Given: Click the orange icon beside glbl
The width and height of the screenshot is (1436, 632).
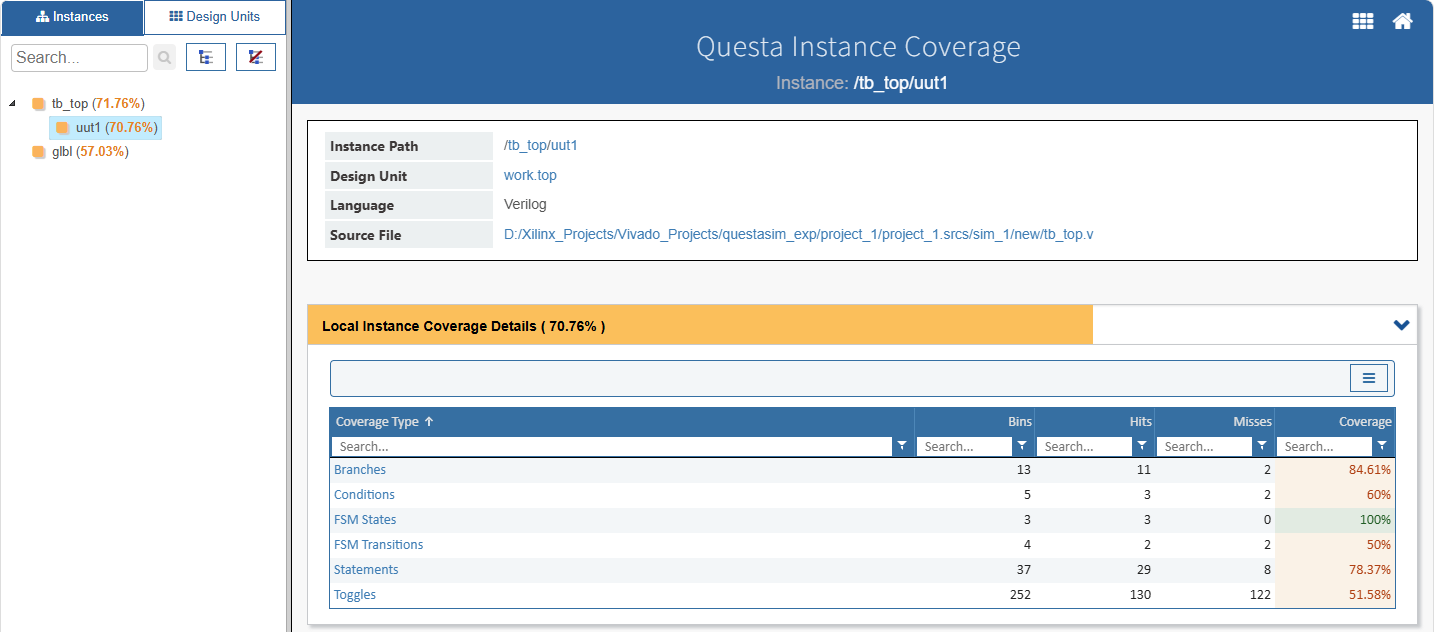Looking at the screenshot, I should (x=39, y=152).
